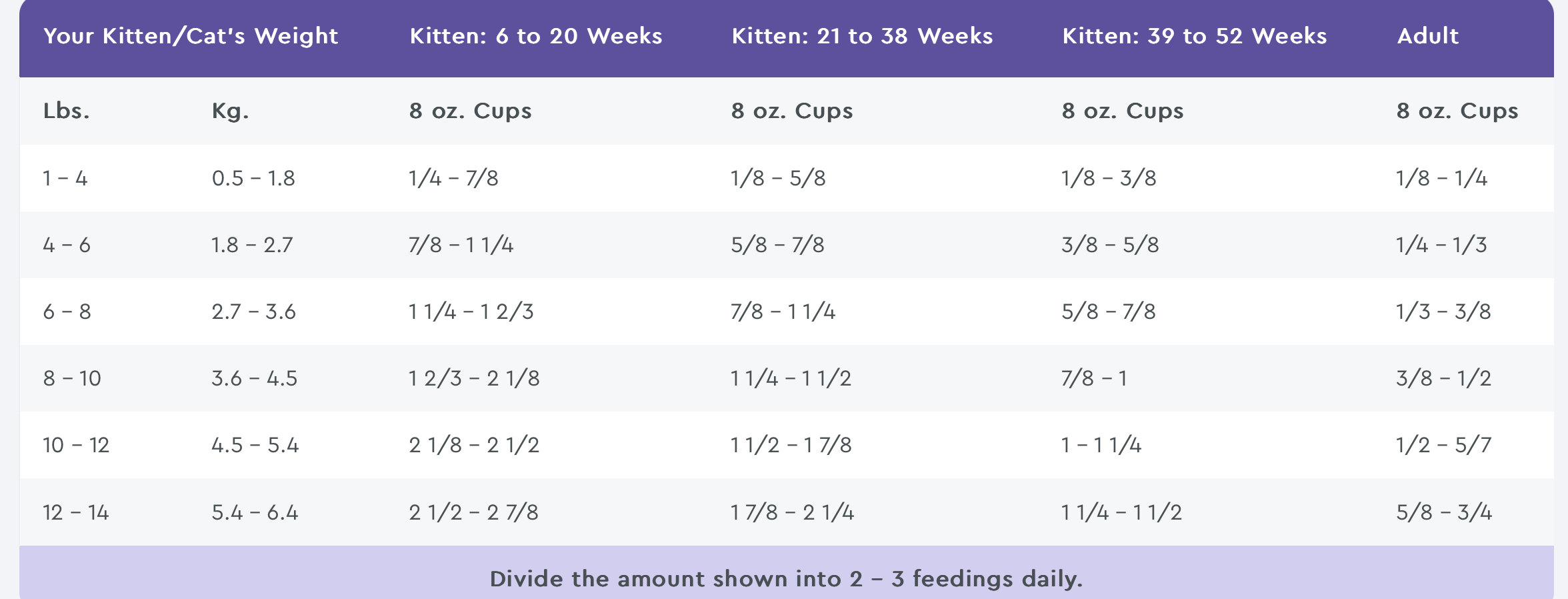Select the adult "1/2 – 5/7" cups value

pos(1443,445)
